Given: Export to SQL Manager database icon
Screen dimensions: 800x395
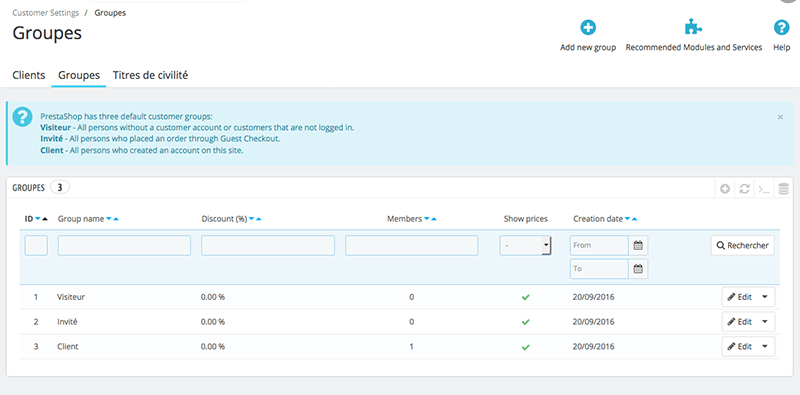Looking at the screenshot, I should 784,189.
